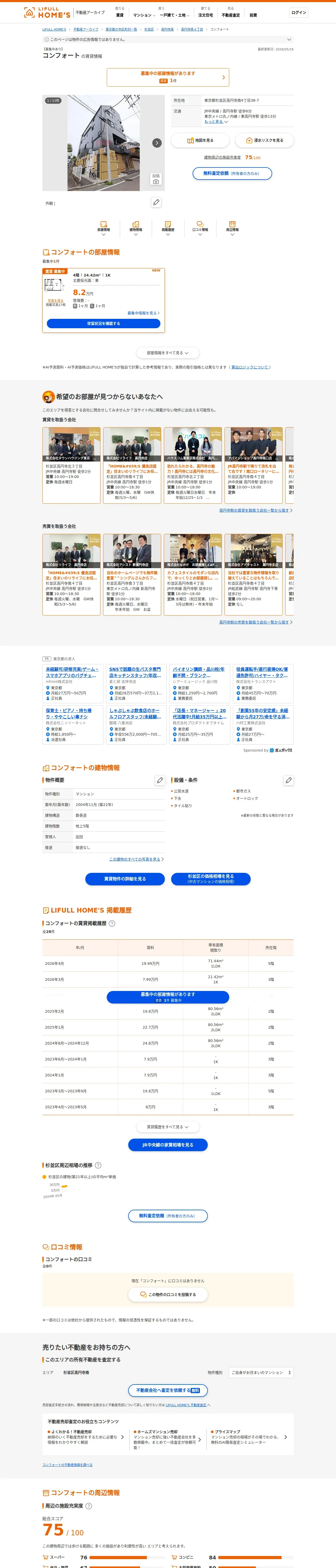Open 不動産アーカイブ breadcrumb link
Image resolution: width=336 pixels, height=1568 pixels.
[86, 29]
